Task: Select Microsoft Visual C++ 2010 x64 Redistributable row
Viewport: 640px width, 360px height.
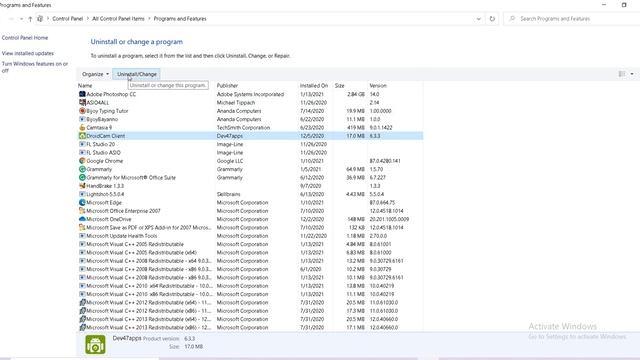Action: click(250, 286)
